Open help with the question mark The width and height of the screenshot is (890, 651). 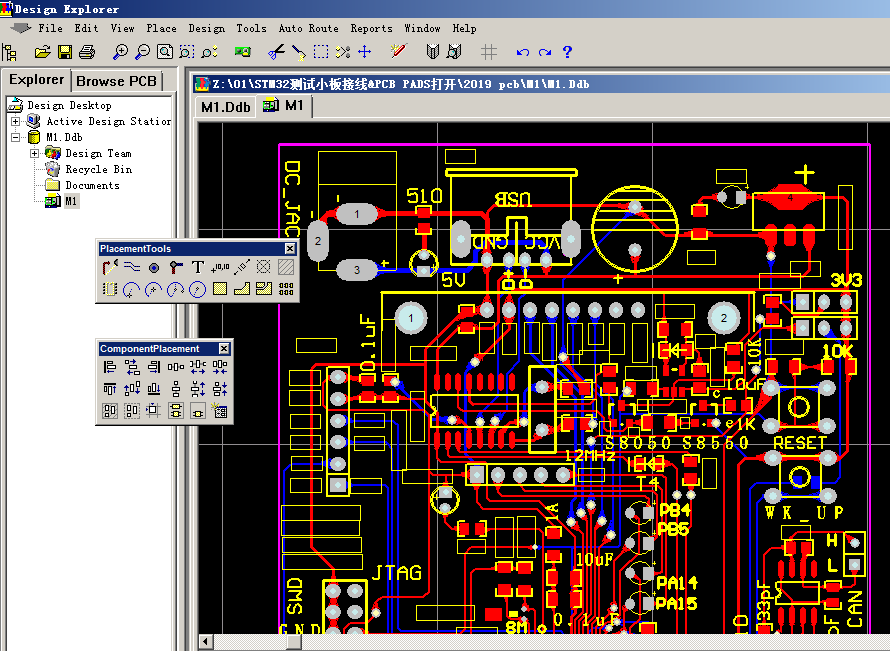[567, 52]
